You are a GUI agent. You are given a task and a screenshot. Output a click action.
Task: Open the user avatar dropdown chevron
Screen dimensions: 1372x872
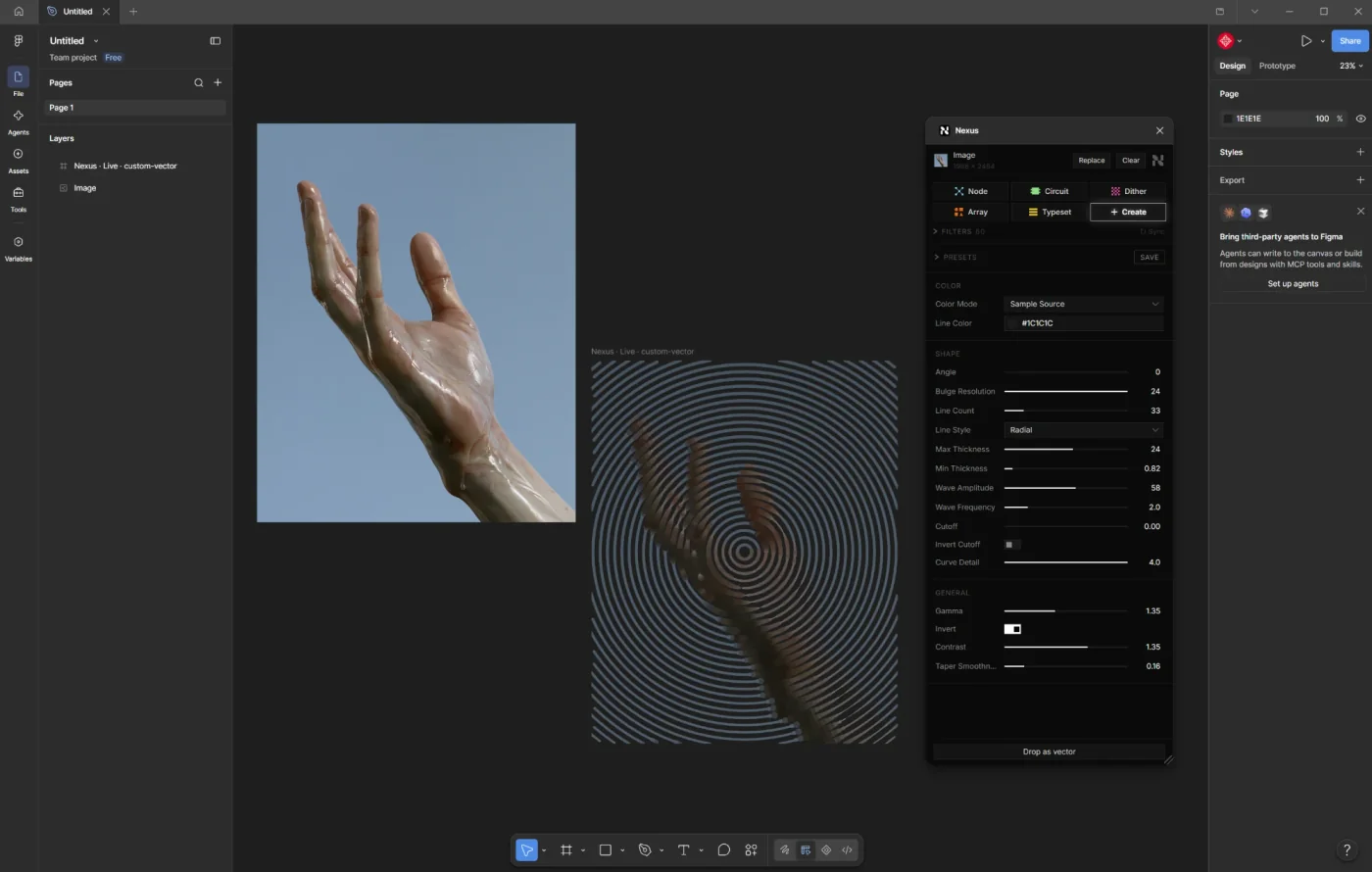click(x=1240, y=41)
